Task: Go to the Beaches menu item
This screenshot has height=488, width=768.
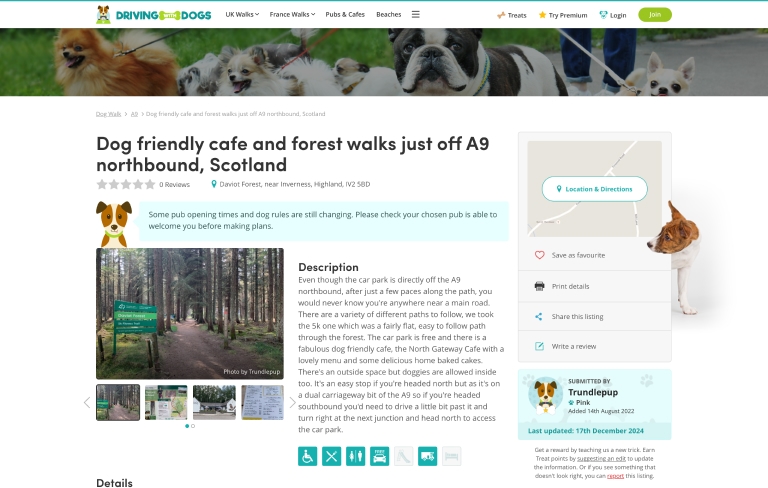Action: pos(388,15)
